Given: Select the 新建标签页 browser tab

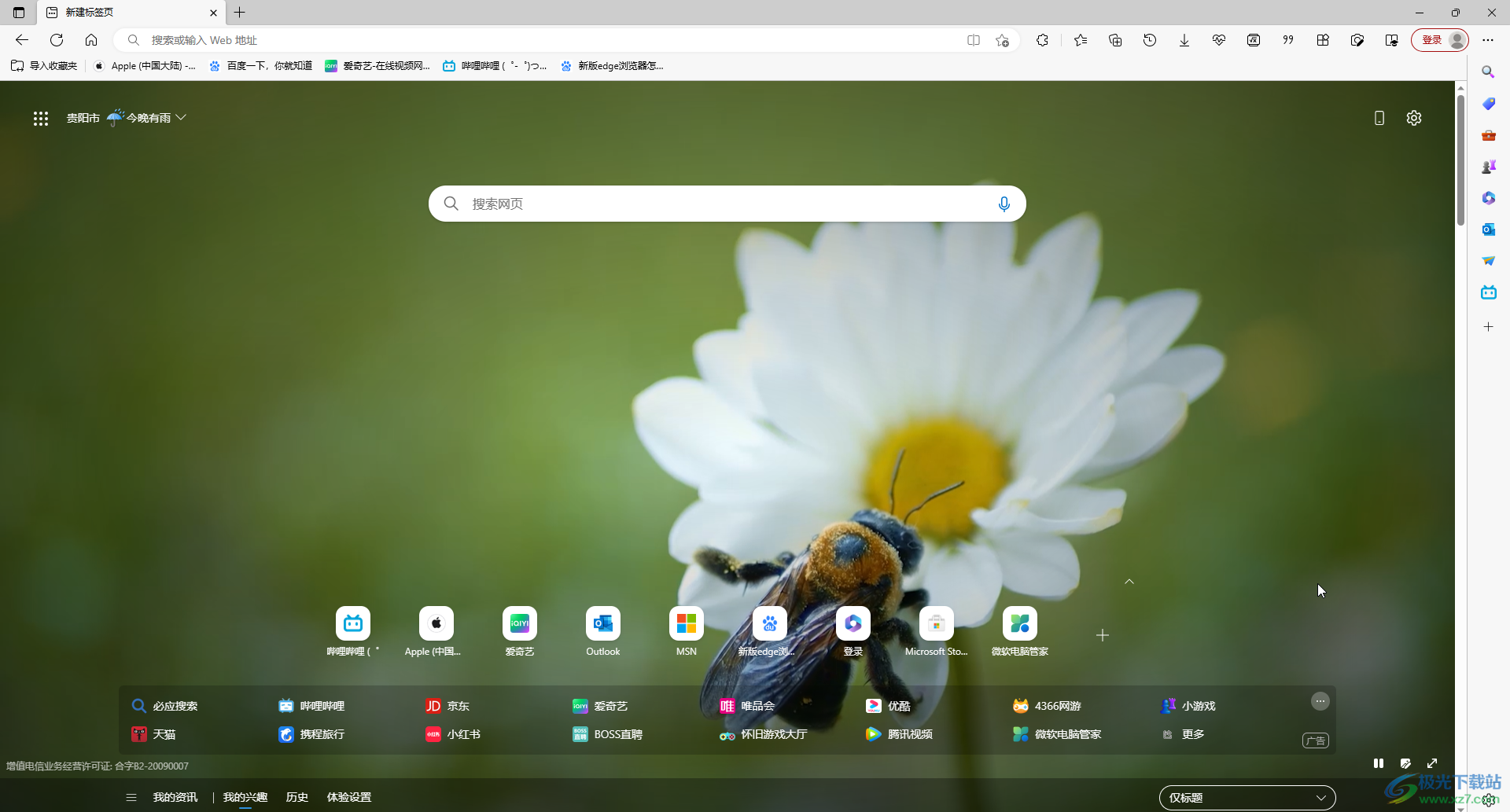Looking at the screenshot, I should pyautogui.click(x=131, y=13).
